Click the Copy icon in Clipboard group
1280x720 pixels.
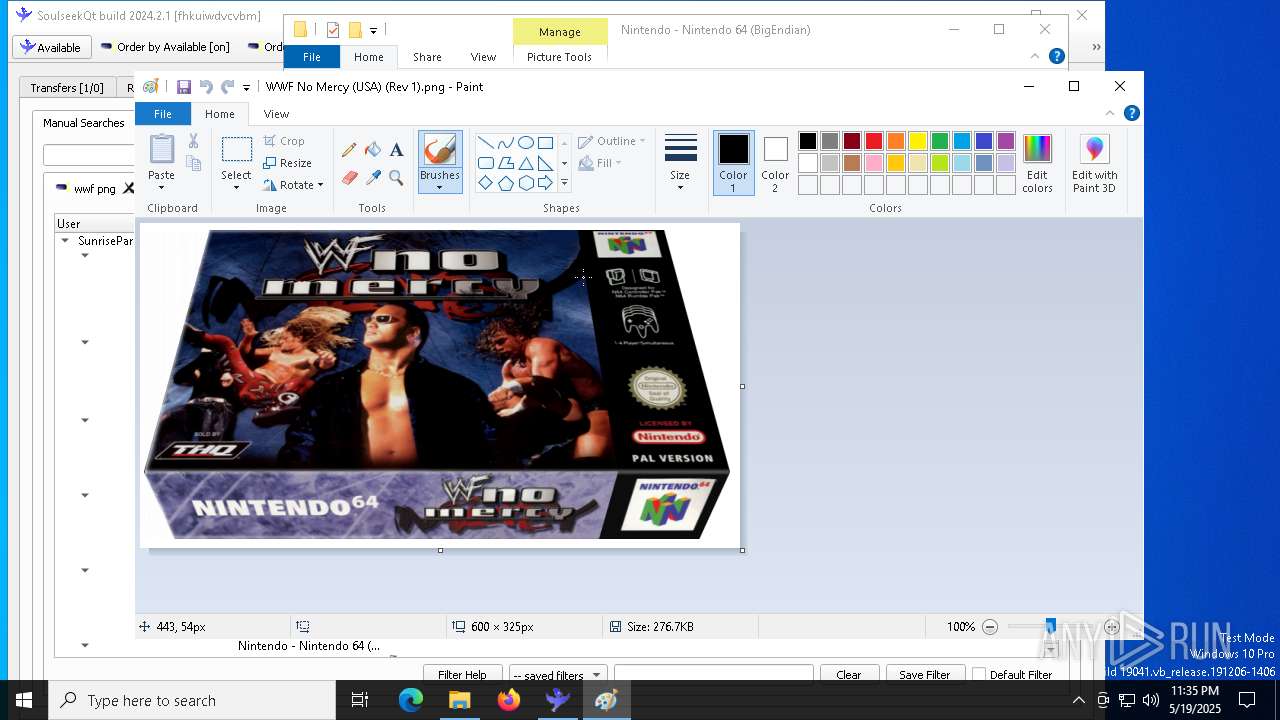click(193, 163)
